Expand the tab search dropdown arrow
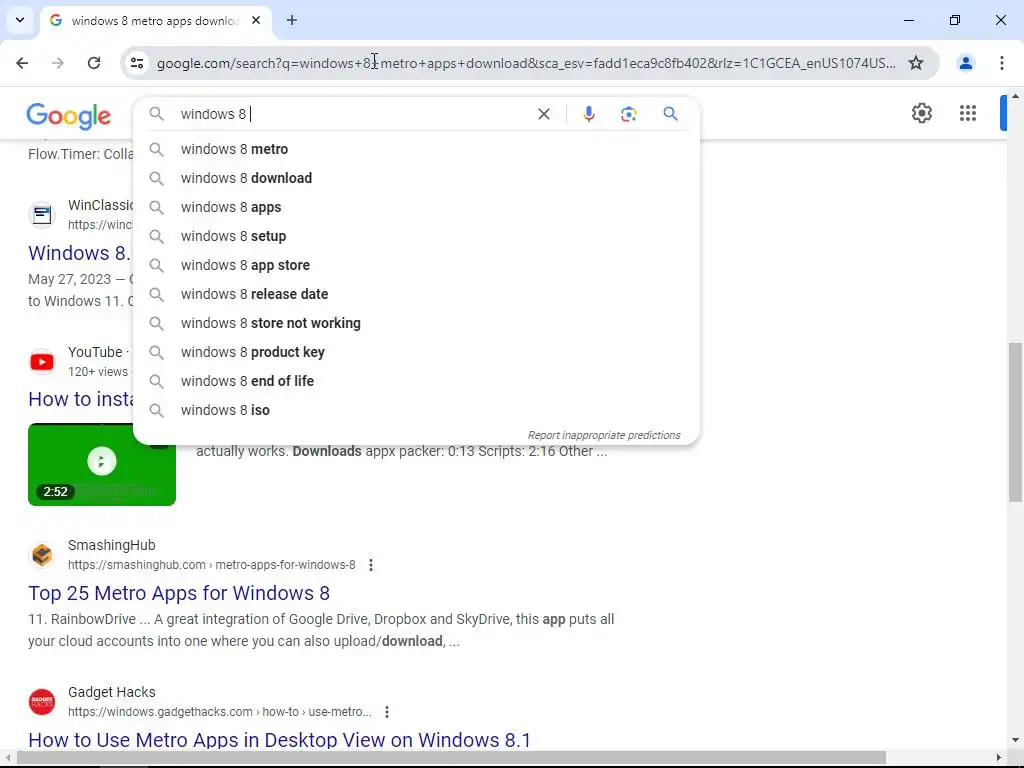The image size is (1024, 768). tap(20, 20)
